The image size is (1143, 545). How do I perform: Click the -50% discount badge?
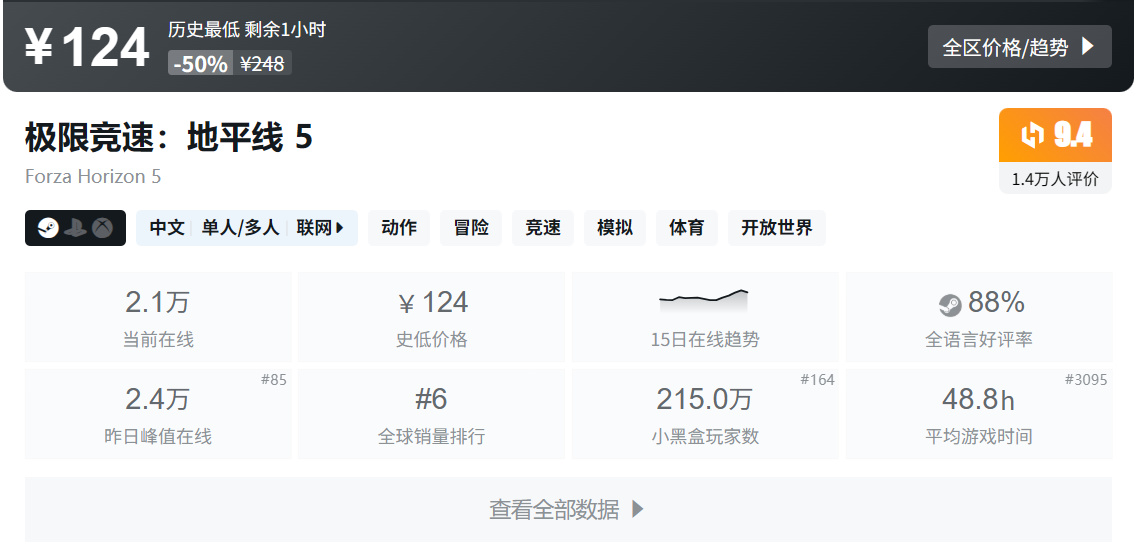(x=201, y=64)
